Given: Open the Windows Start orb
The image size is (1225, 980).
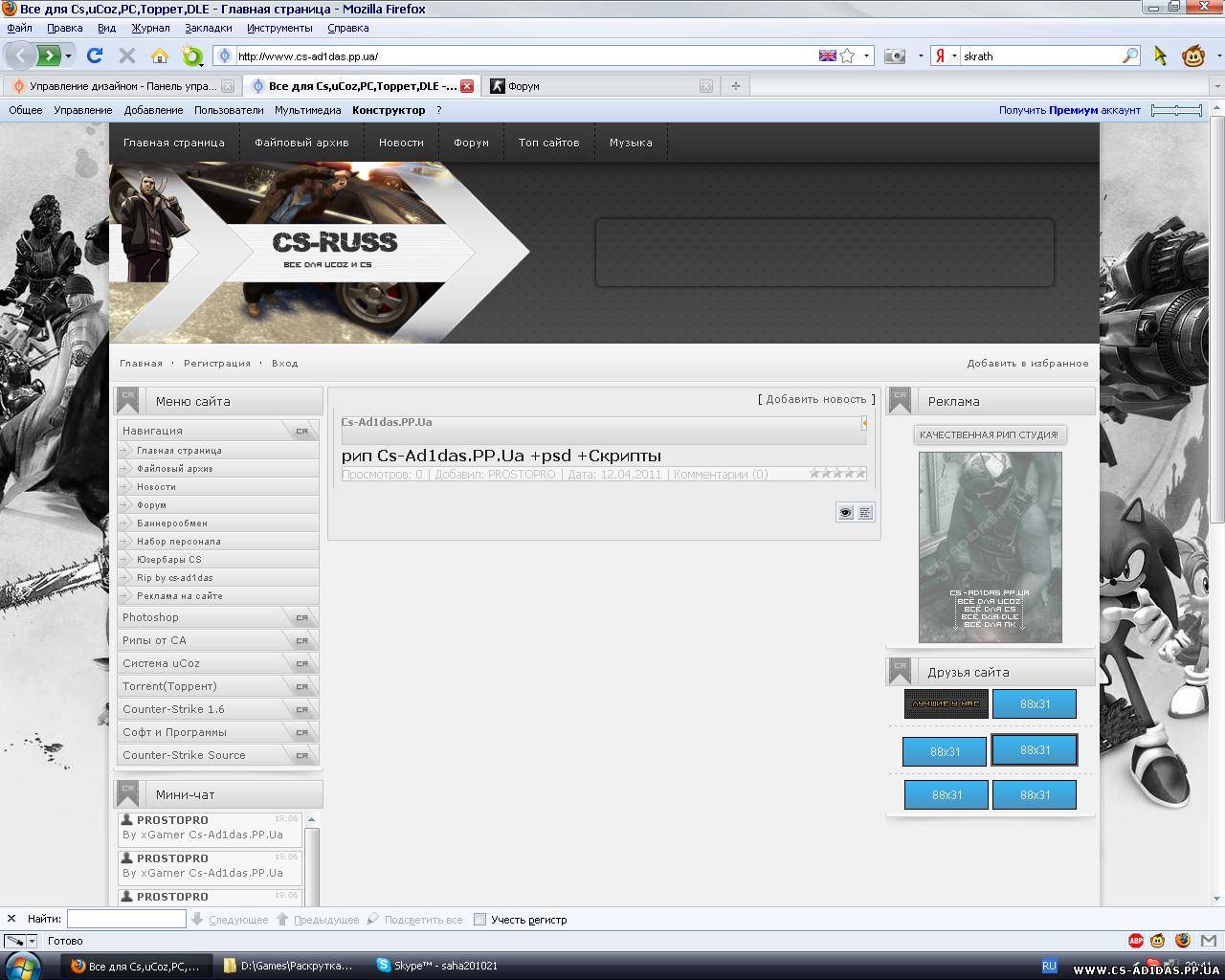Looking at the screenshot, I should [23, 966].
